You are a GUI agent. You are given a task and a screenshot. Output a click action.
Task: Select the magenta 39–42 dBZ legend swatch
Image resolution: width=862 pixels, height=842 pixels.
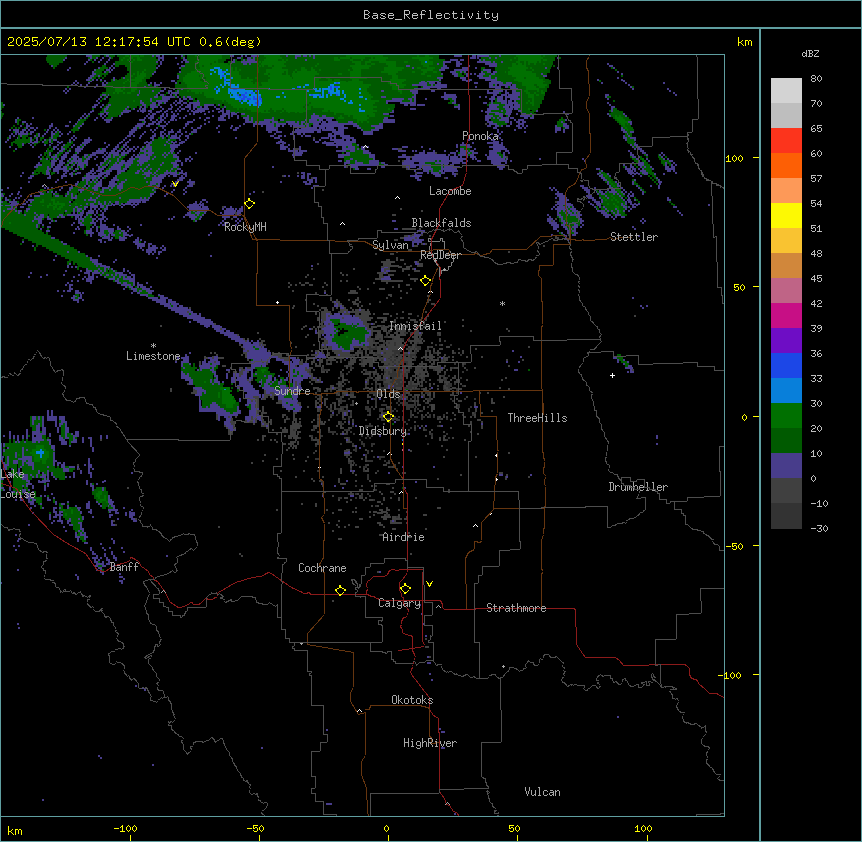tap(786, 315)
